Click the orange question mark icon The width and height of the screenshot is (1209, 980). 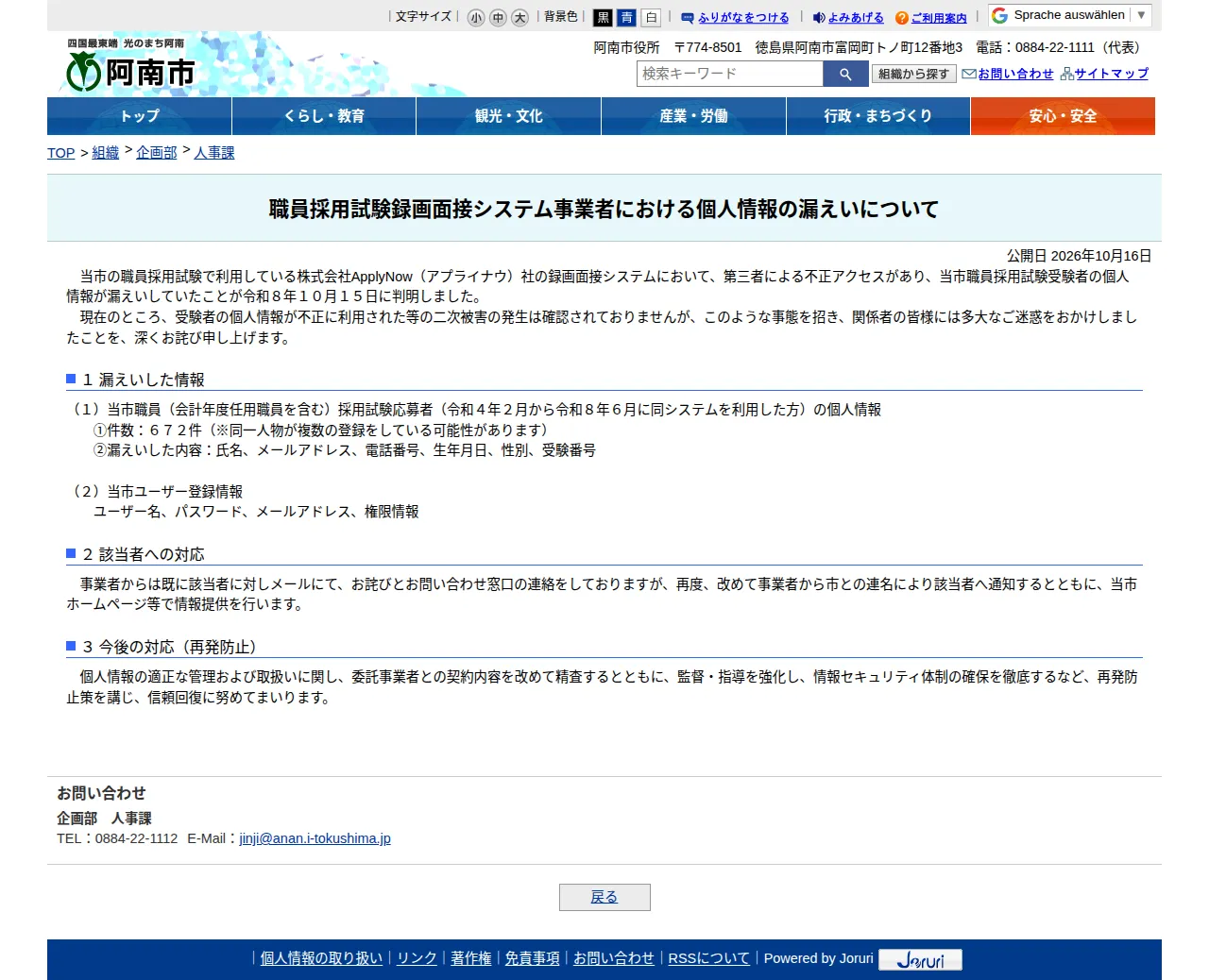coord(902,18)
